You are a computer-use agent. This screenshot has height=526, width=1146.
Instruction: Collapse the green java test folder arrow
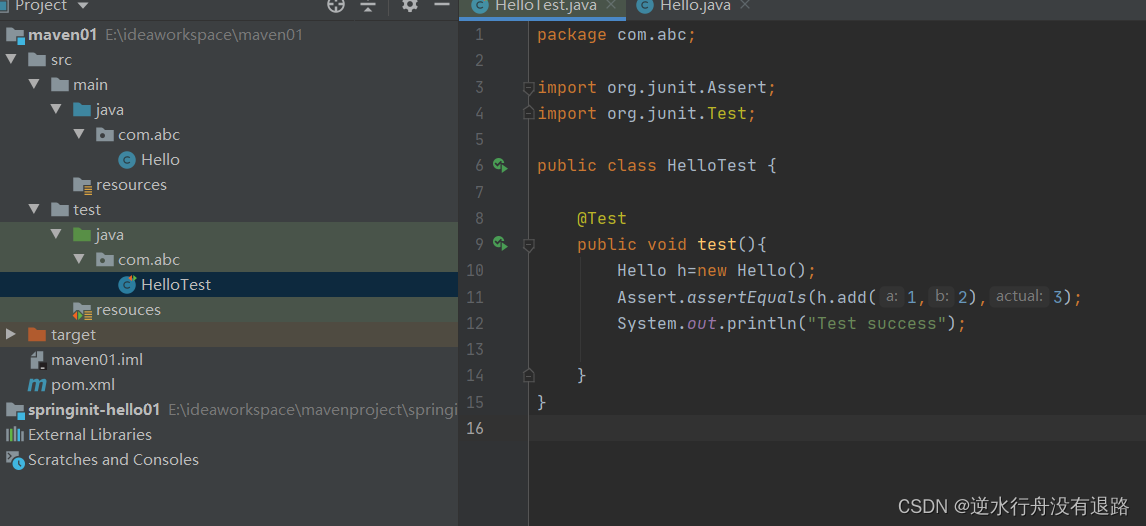pyautogui.click(x=56, y=234)
